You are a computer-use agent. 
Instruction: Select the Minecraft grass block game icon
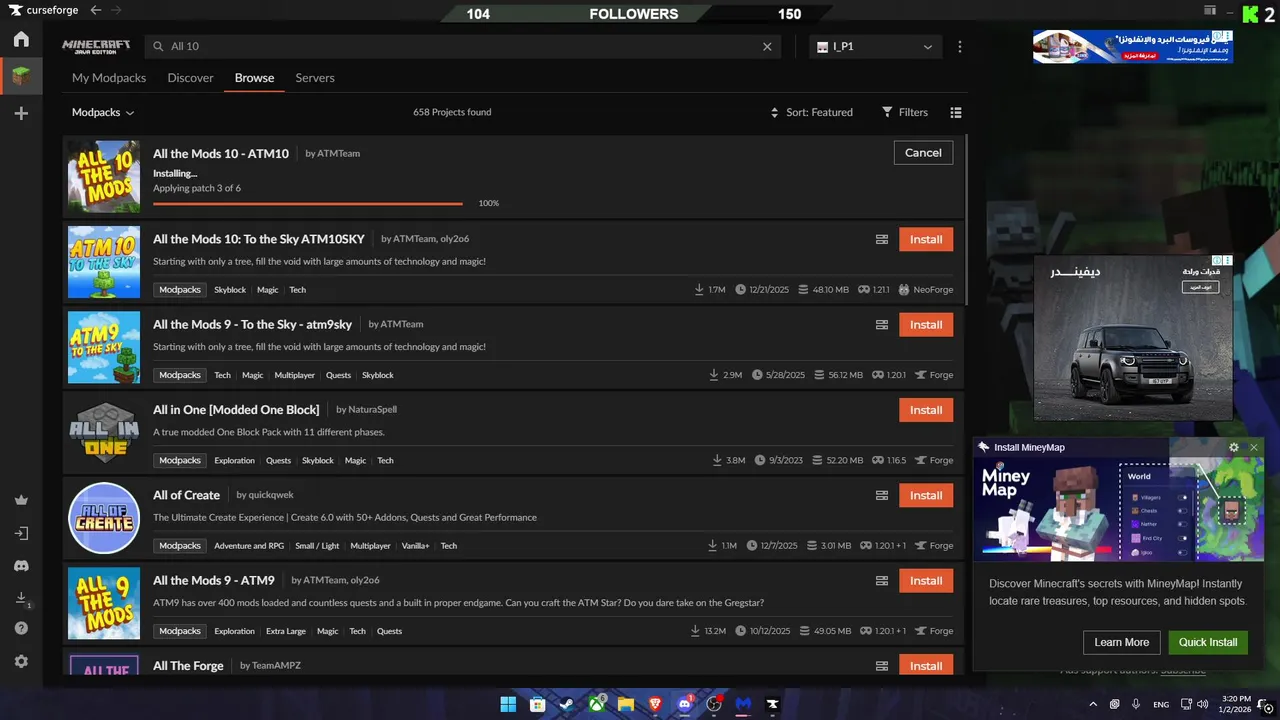click(21, 76)
